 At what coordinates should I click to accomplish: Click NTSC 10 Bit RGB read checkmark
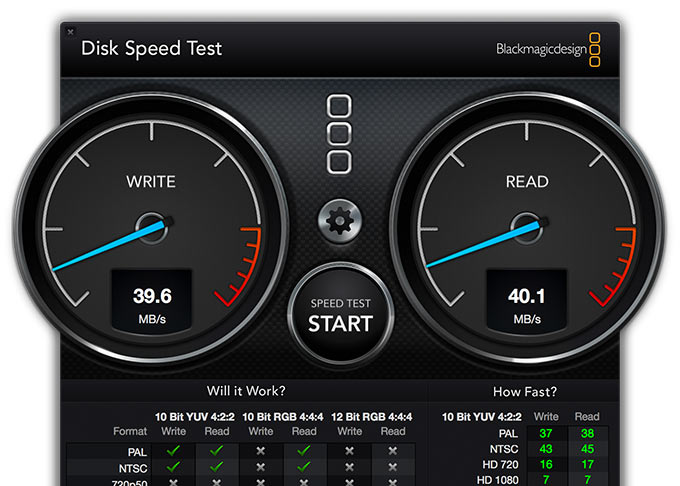[x=304, y=467]
